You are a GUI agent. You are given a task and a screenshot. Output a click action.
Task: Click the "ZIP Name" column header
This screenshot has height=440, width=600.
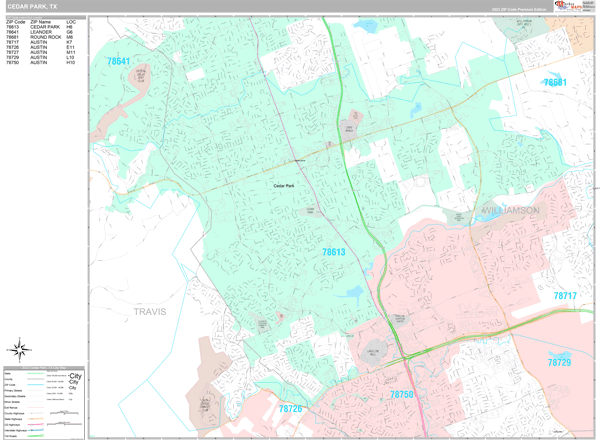coord(41,22)
